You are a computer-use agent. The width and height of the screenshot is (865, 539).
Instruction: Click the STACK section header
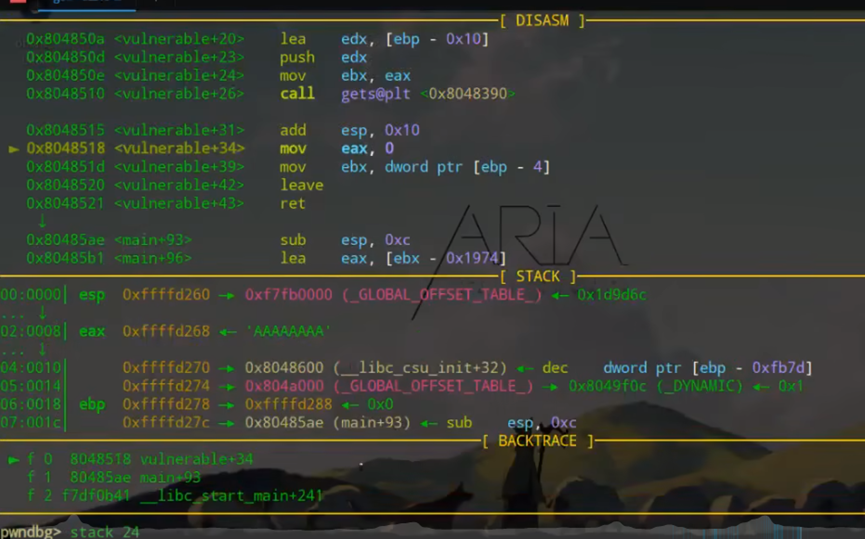pyautogui.click(x=545, y=276)
